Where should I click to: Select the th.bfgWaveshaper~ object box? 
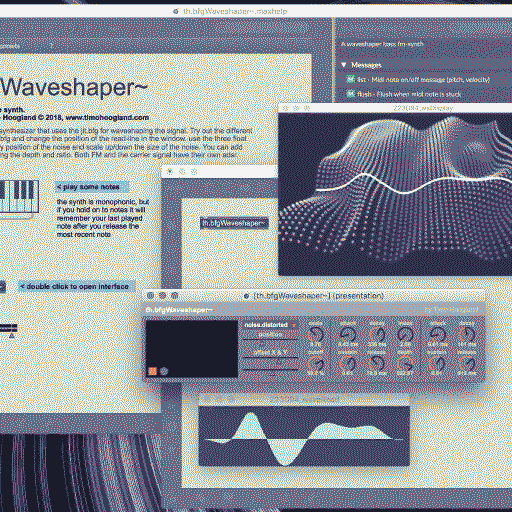[x=234, y=223]
